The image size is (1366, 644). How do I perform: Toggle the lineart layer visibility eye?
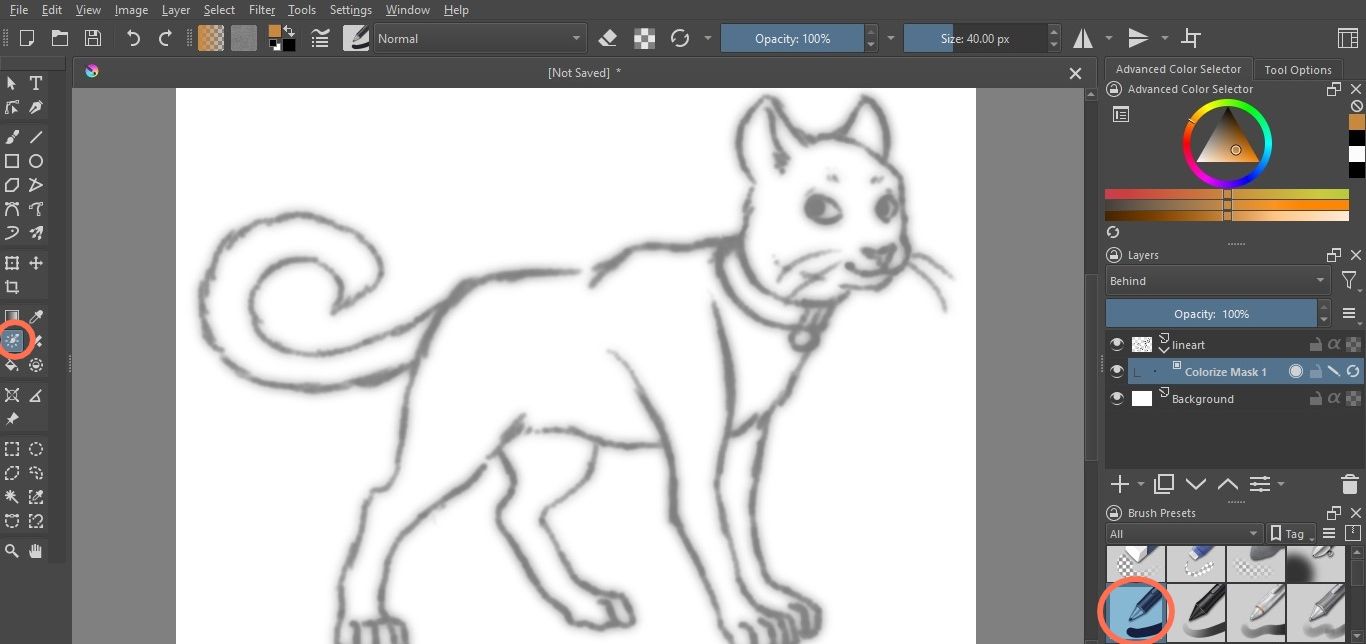point(1117,344)
